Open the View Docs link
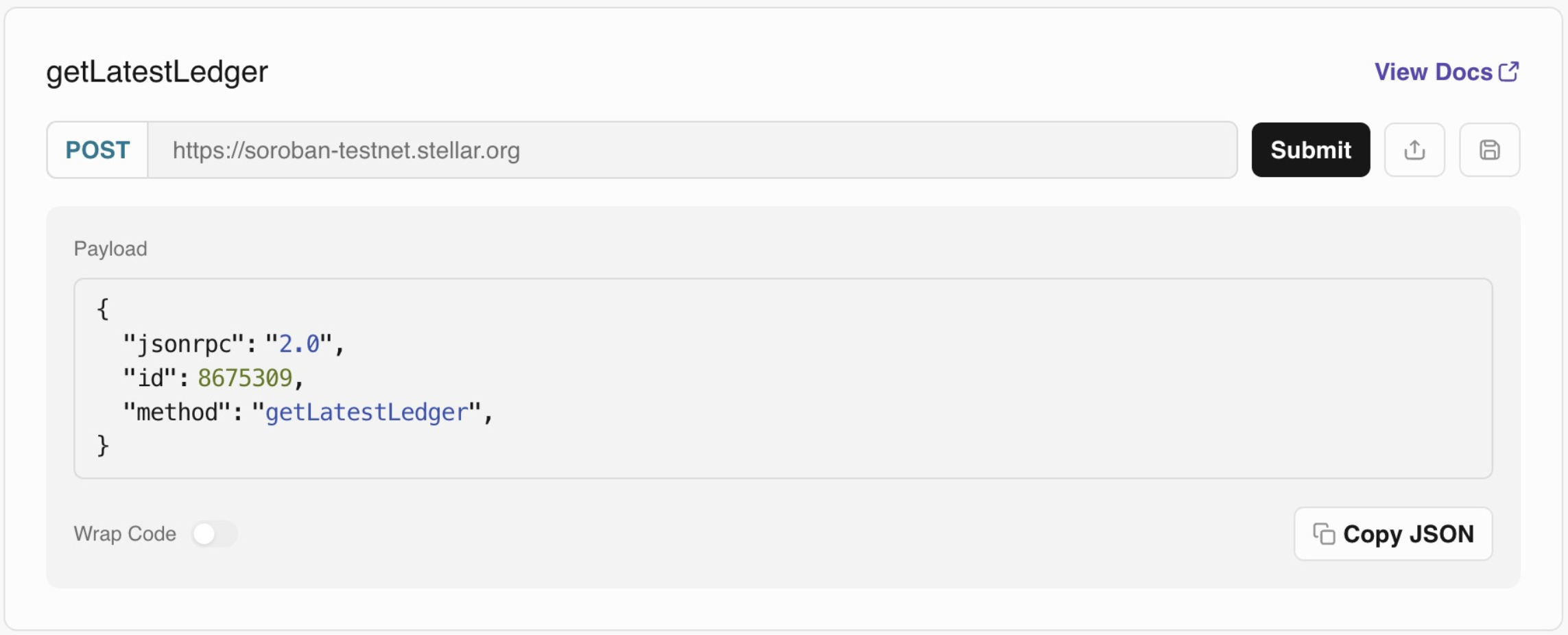1568x635 pixels. point(1432,71)
